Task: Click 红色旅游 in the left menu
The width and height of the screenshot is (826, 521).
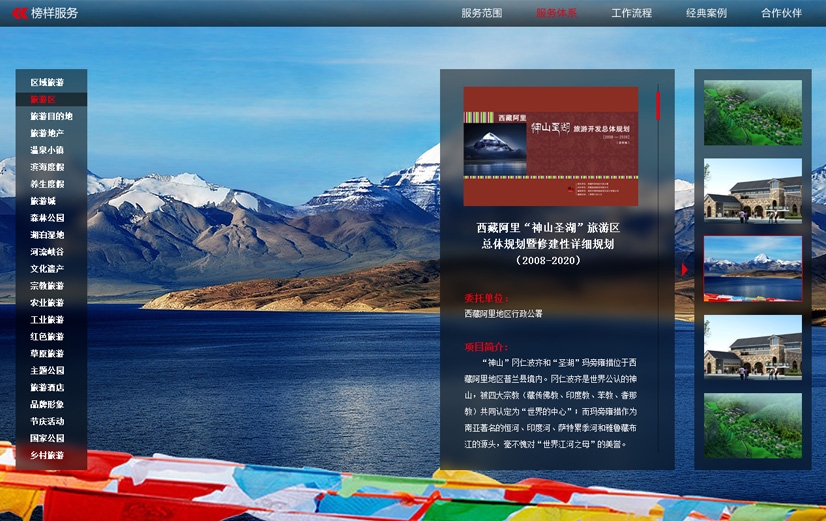Action: [x=47, y=337]
